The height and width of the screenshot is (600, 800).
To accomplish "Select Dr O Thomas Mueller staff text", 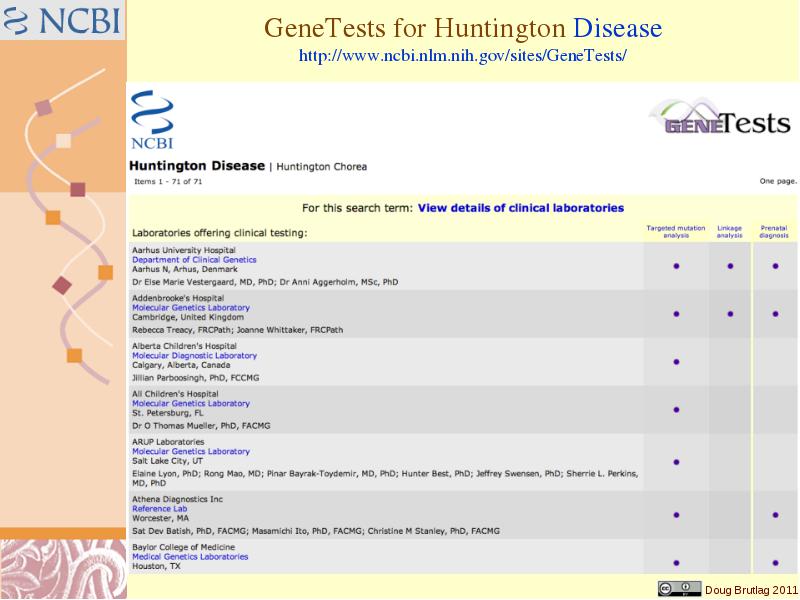I will tap(201, 426).
